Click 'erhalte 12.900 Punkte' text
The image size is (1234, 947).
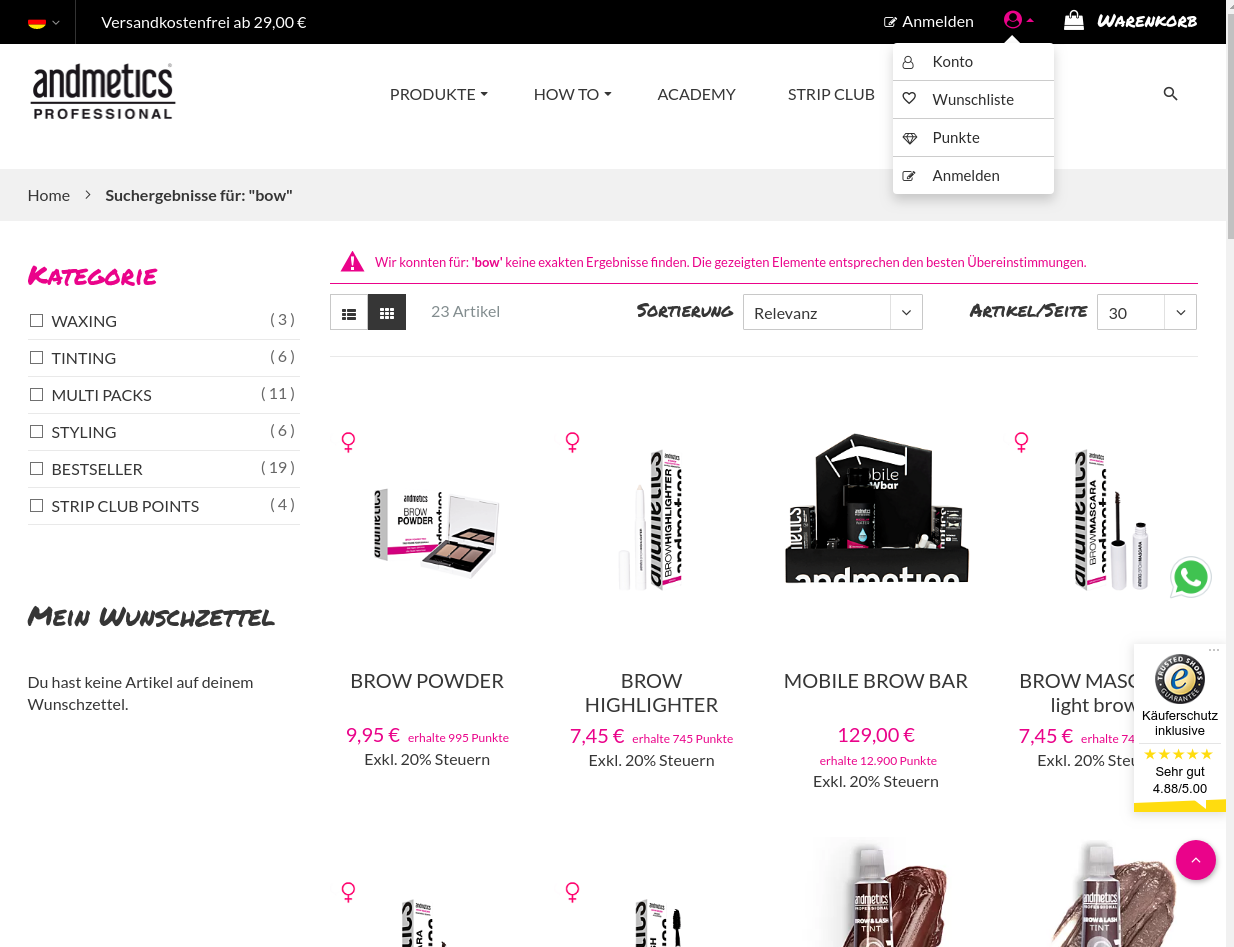coord(878,761)
